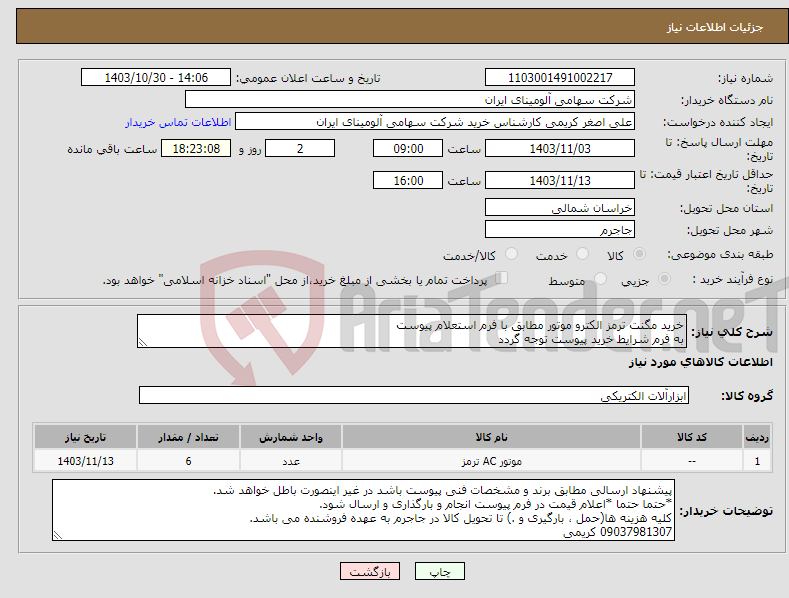Click the ردیف column header
The image size is (789, 598).
(x=757, y=437)
